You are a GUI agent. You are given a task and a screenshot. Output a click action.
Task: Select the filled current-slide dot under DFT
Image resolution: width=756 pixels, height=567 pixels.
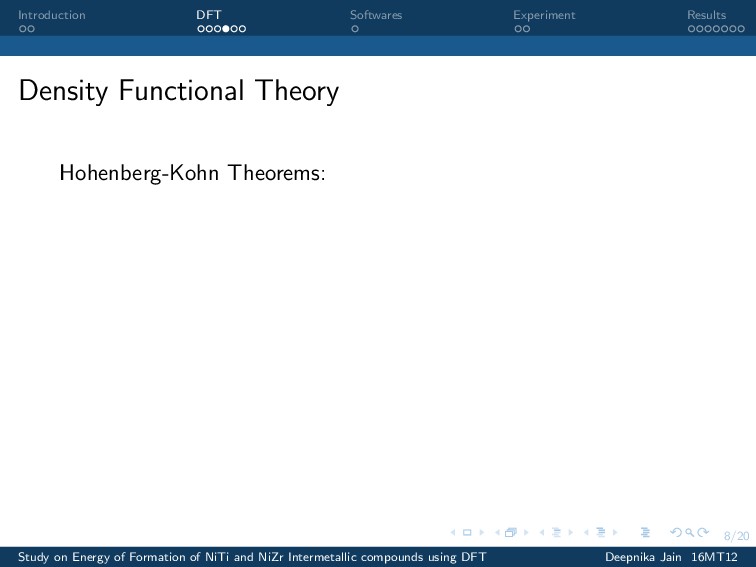coord(226,29)
